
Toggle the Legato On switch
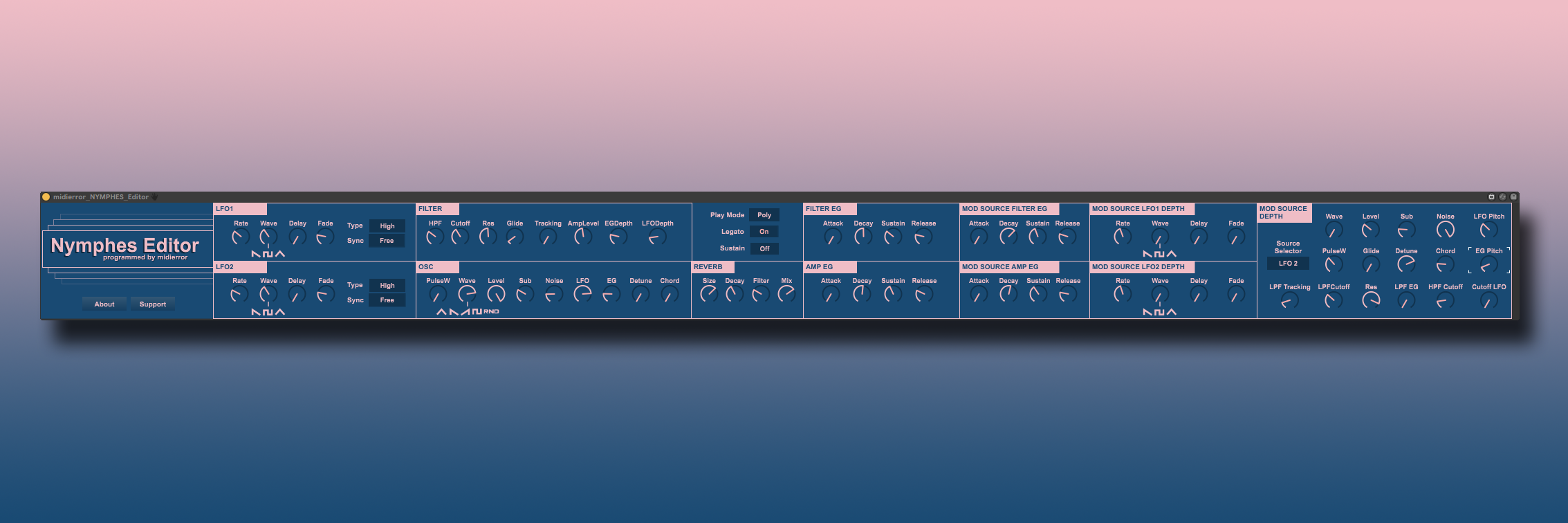click(x=764, y=232)
